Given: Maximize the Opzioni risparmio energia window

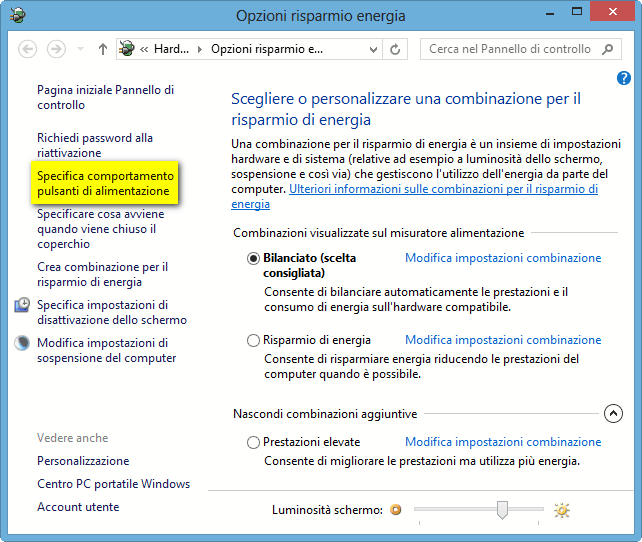Looking at the screenshot, I should click(x=577, y=11).
